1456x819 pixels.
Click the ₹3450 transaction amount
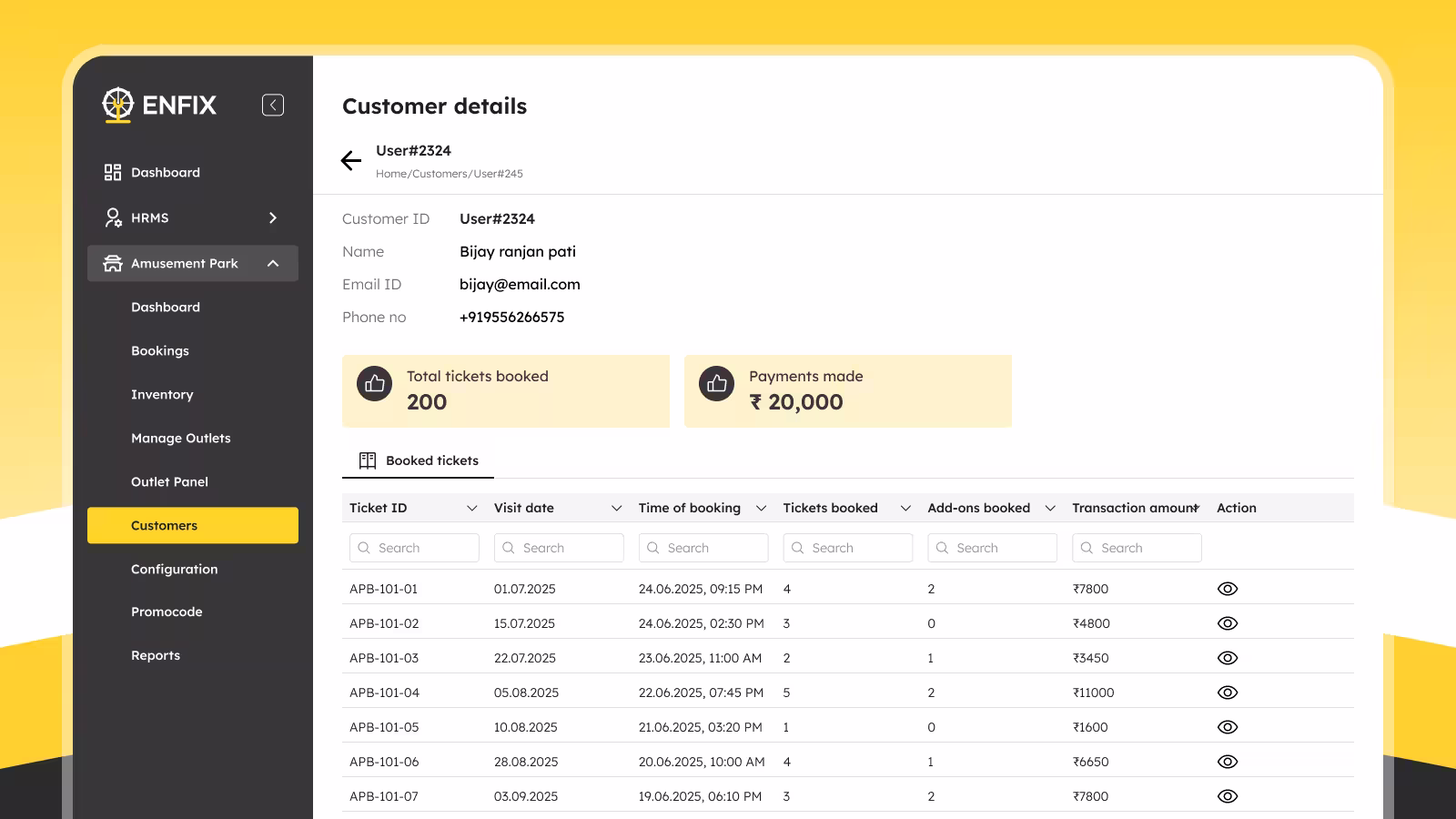pos(1090,658)
